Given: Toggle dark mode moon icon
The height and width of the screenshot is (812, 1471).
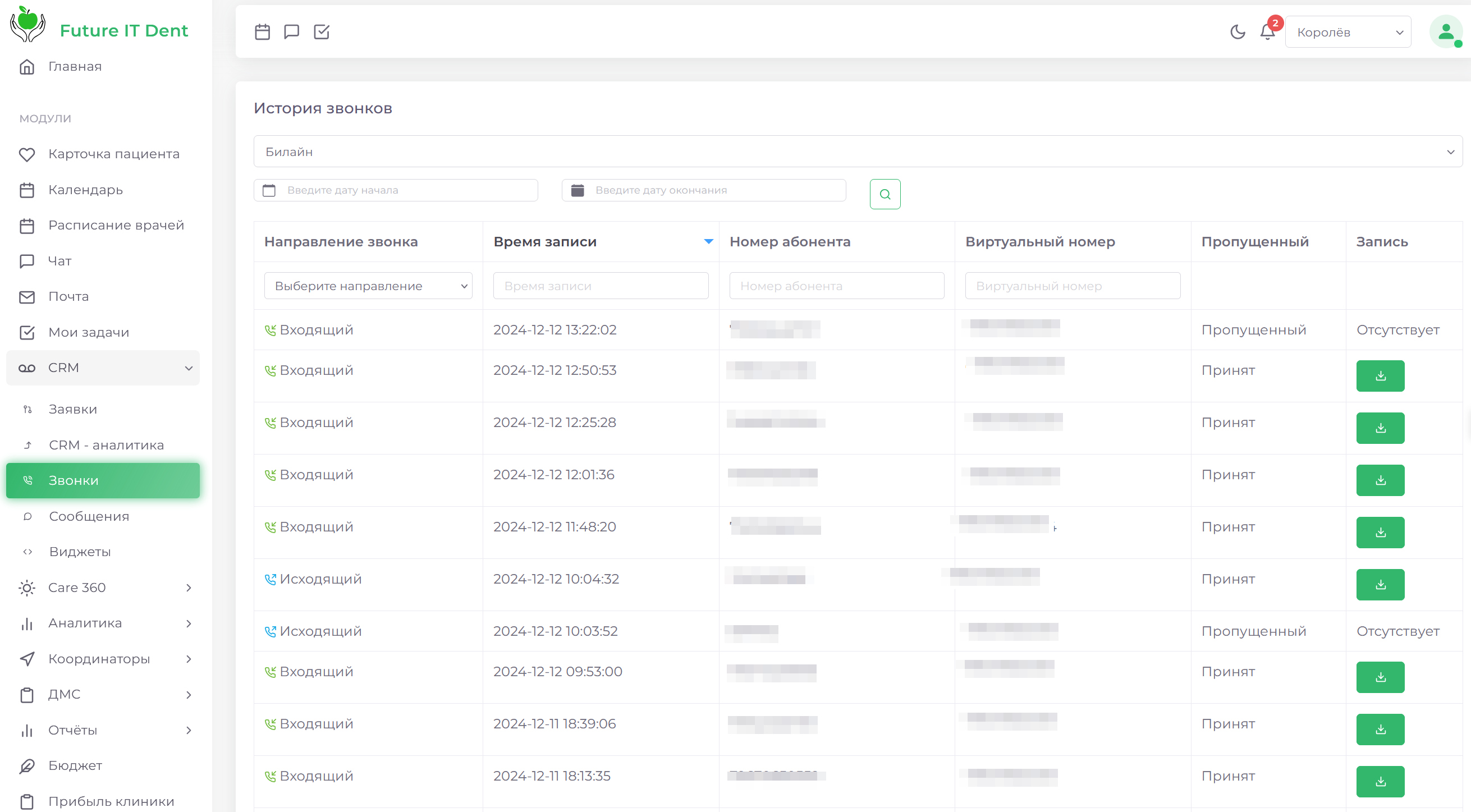Looking at the screenshot, I should [1238, 32].
